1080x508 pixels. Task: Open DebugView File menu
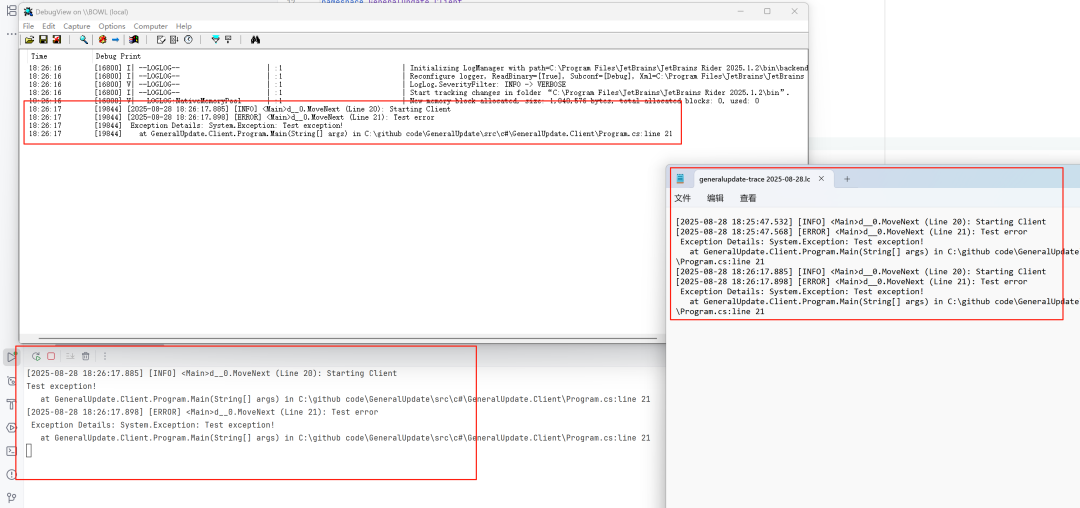pos(28,26)
